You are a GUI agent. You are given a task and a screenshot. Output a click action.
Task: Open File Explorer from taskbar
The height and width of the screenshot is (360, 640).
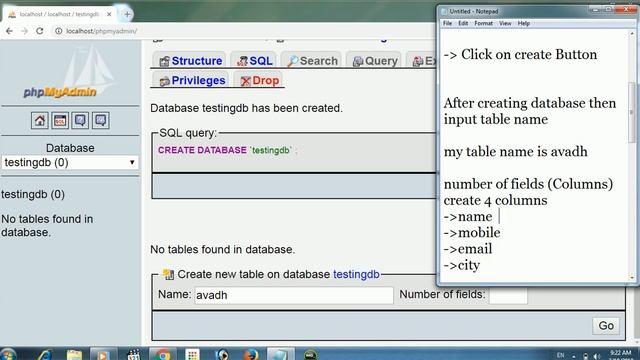tap(74, 354)
